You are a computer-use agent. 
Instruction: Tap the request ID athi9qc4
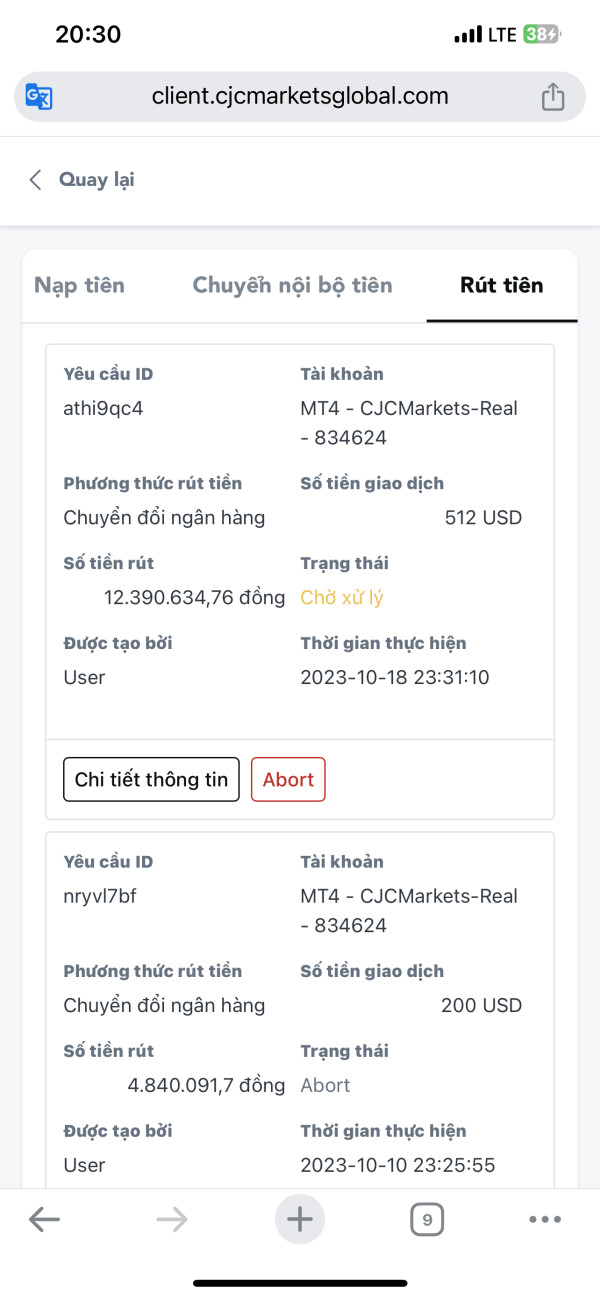[x=104, y=408]
